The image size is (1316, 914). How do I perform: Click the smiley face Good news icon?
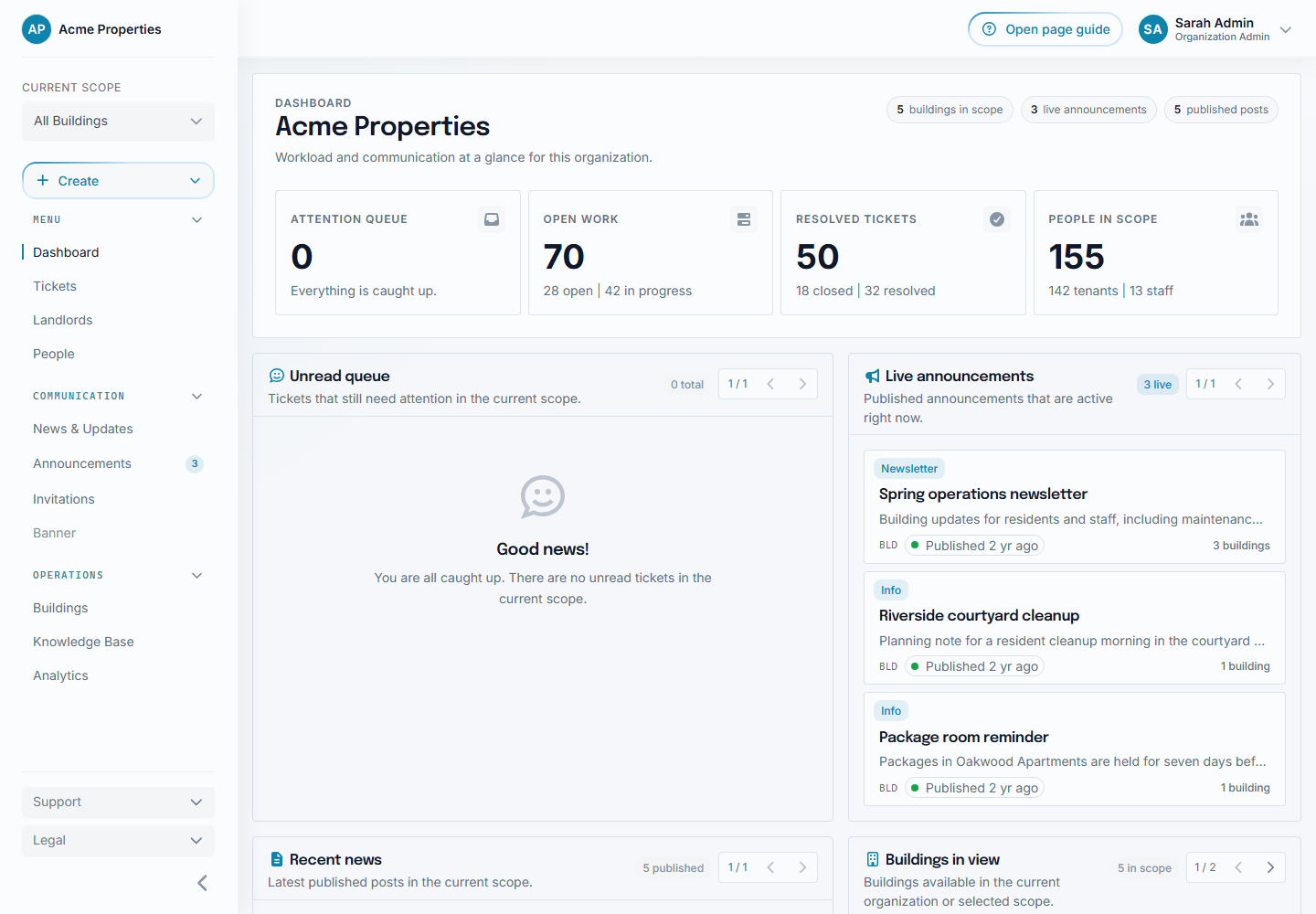point(543,497)
